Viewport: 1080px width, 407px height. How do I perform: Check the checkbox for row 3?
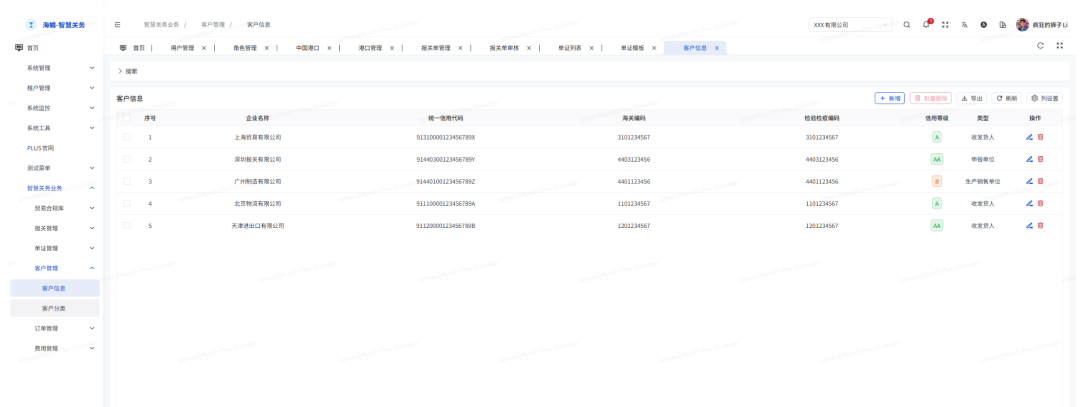pyautogui.click(x=127, y=181)
